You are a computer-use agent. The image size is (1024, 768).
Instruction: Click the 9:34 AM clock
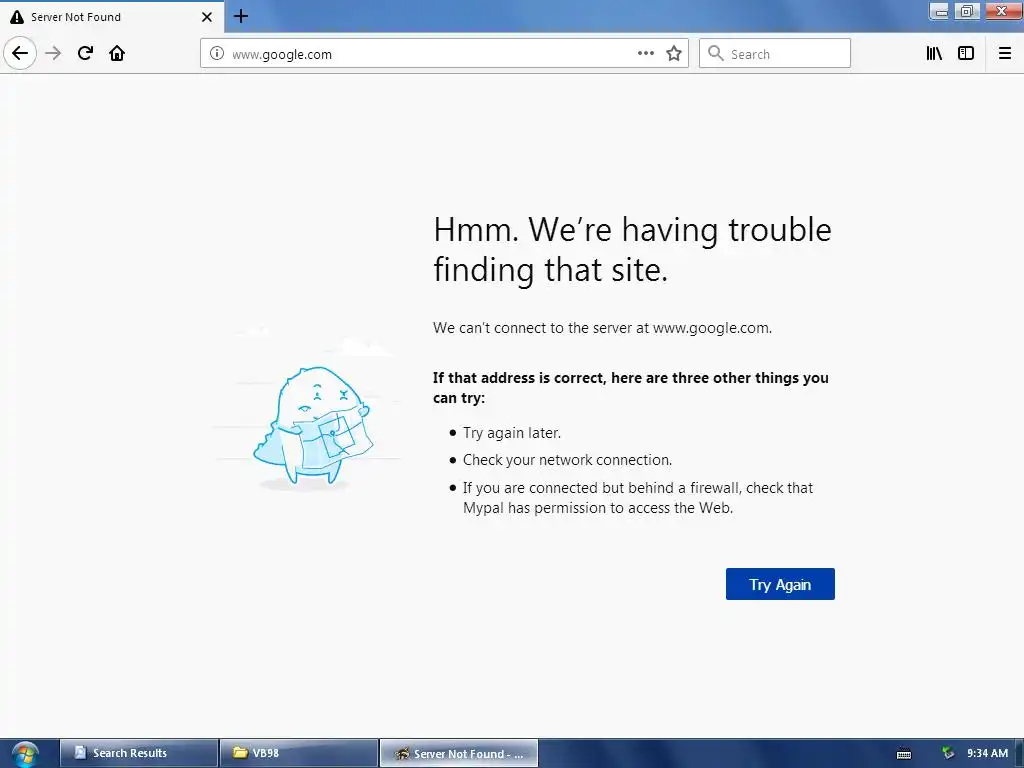point(987,753)
